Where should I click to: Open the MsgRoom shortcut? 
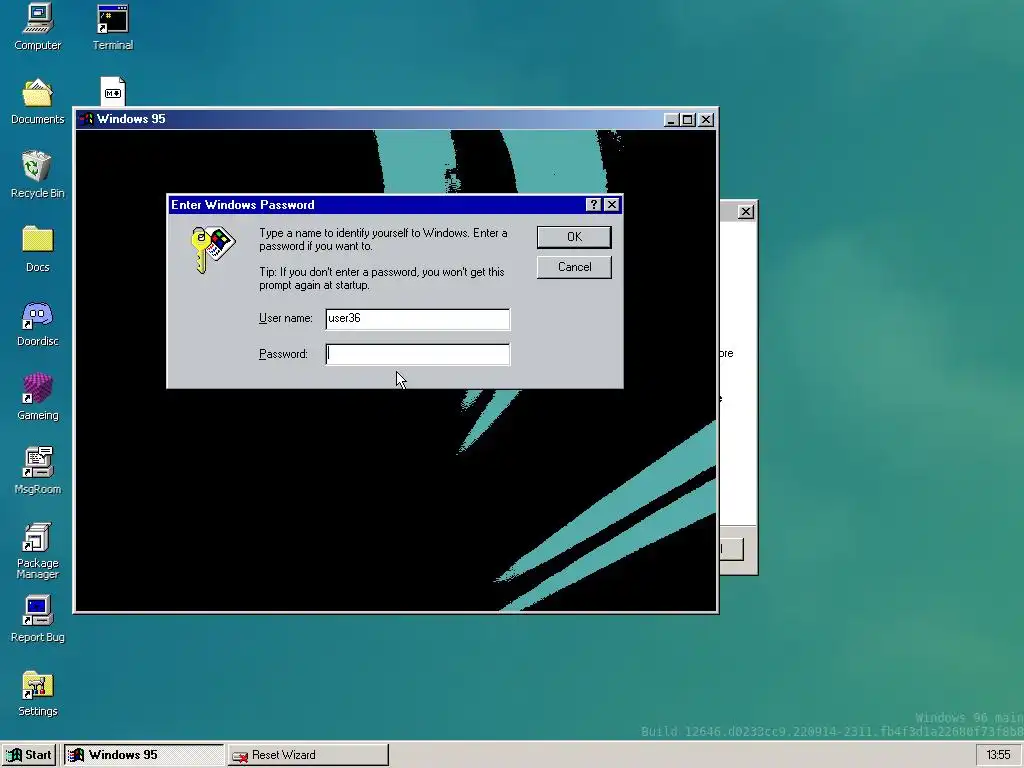coord(37,470)
